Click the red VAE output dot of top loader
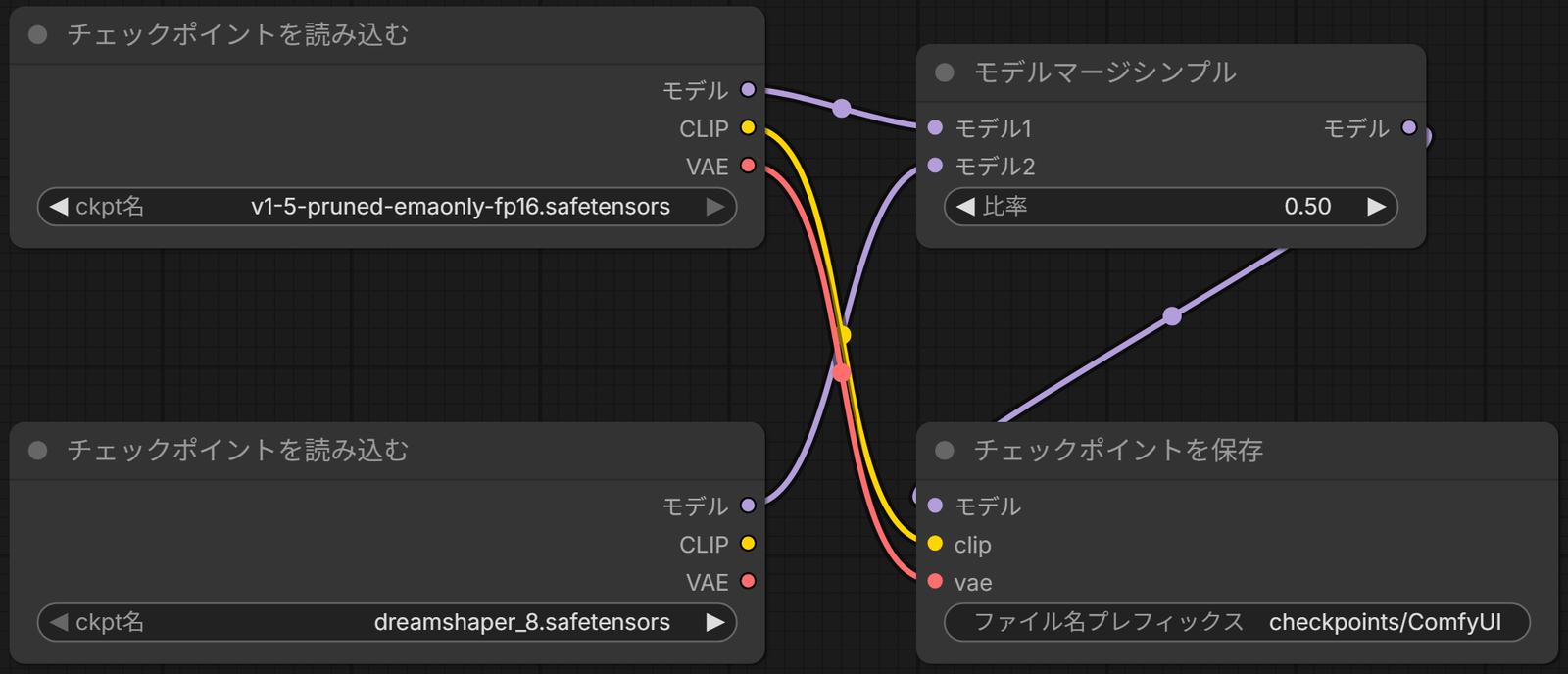This screenshot has width=1568, height=674. click(x=748, y=166)
